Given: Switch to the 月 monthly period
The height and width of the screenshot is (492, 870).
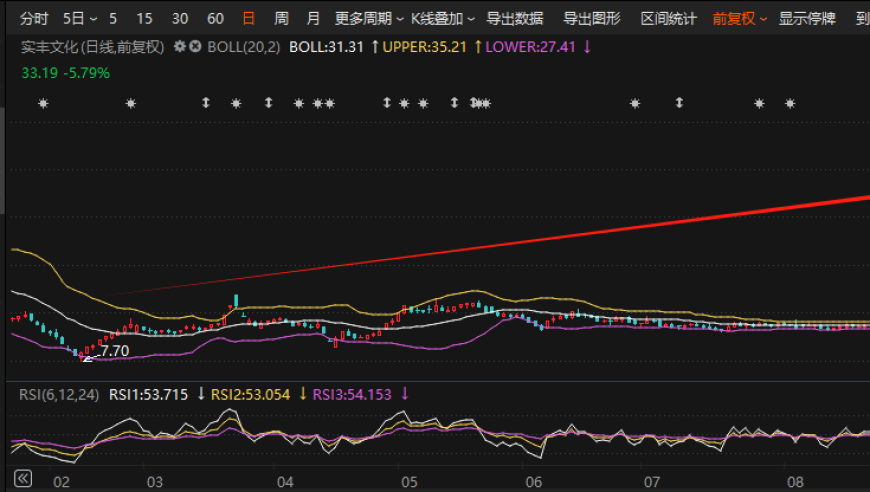Looking at the screenshot, I should (313, 18).
